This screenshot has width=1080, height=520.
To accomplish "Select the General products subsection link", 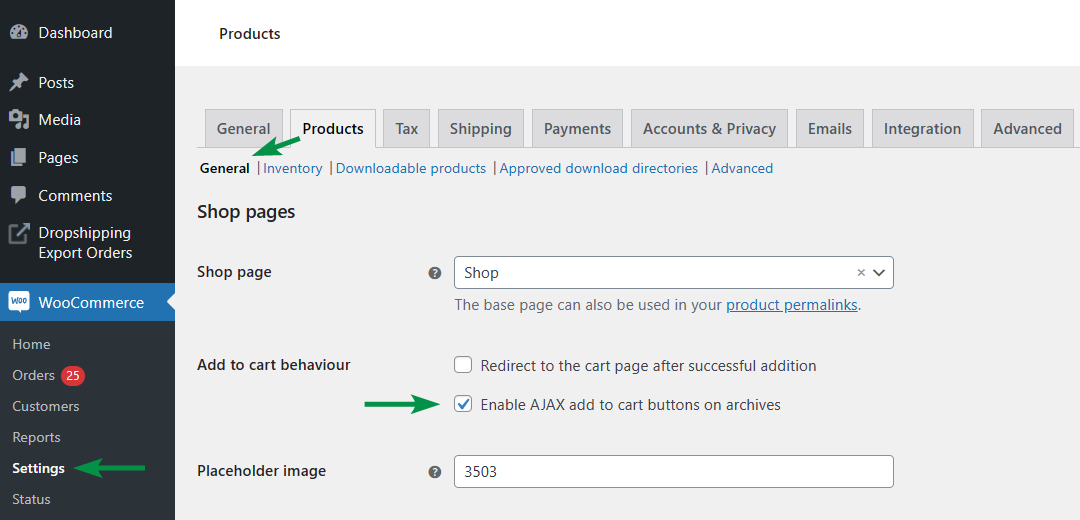I will 225,168.
